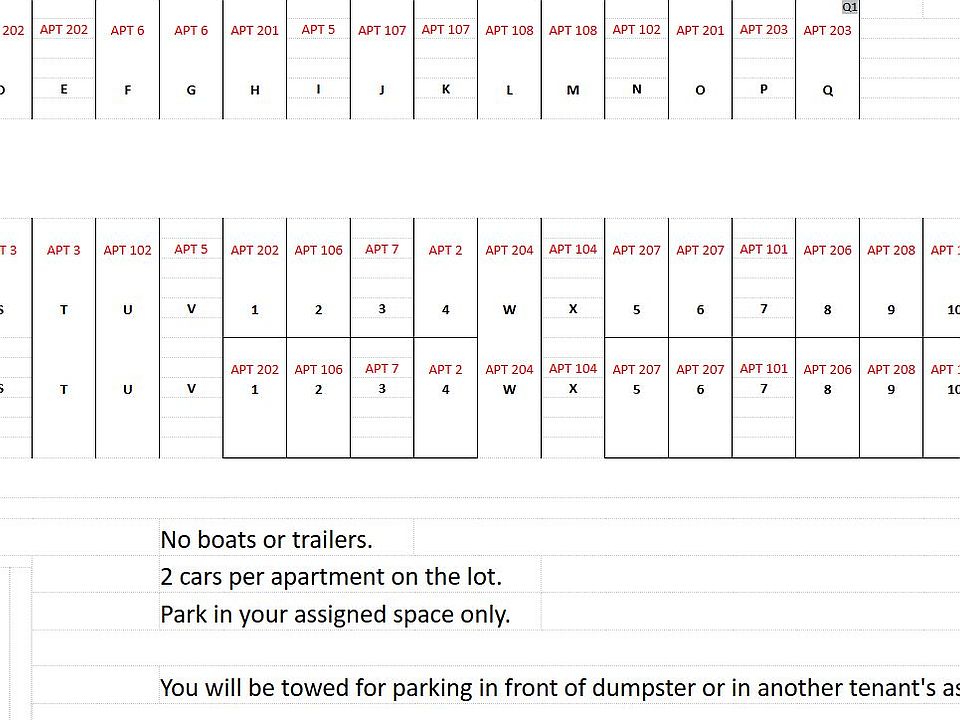This screenshot has height=720, width=960.
Task: Select the cell with letter M
Action: click(573, 90)
